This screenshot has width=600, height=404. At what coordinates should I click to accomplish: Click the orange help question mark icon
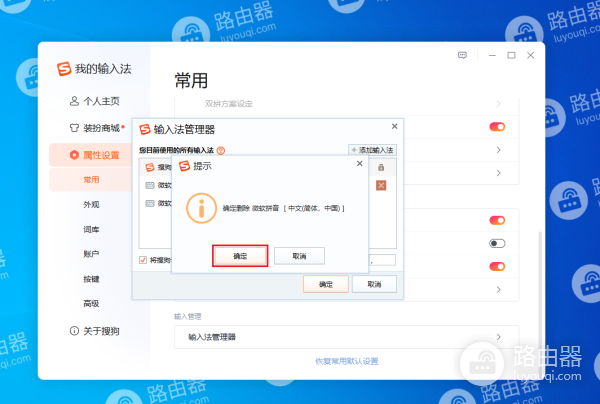click(221, 150)
